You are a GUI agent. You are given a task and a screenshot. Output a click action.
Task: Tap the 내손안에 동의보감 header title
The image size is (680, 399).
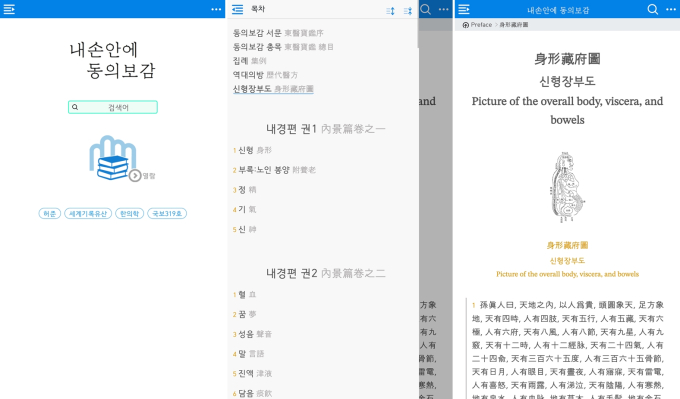(558, 10)
